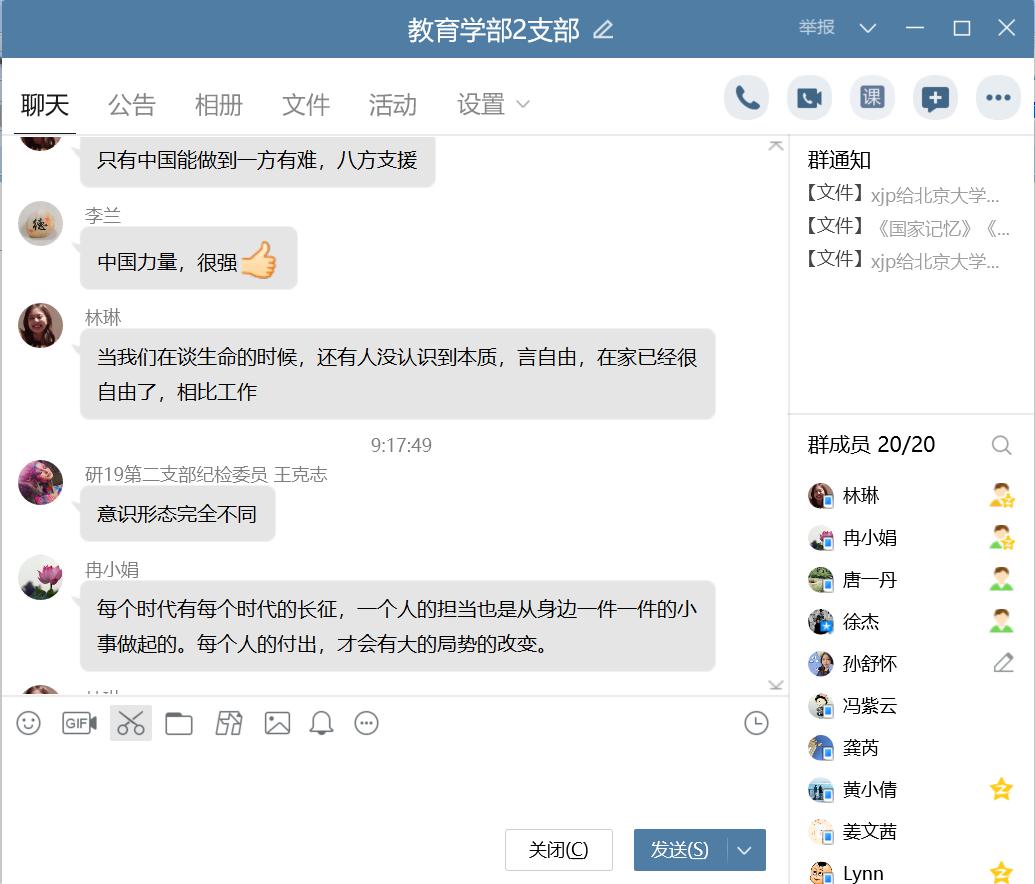Viewport: 1035px width, 884px height.
Task: Open the send options dropdown beside 发送(S)
Action: (746, 849)
